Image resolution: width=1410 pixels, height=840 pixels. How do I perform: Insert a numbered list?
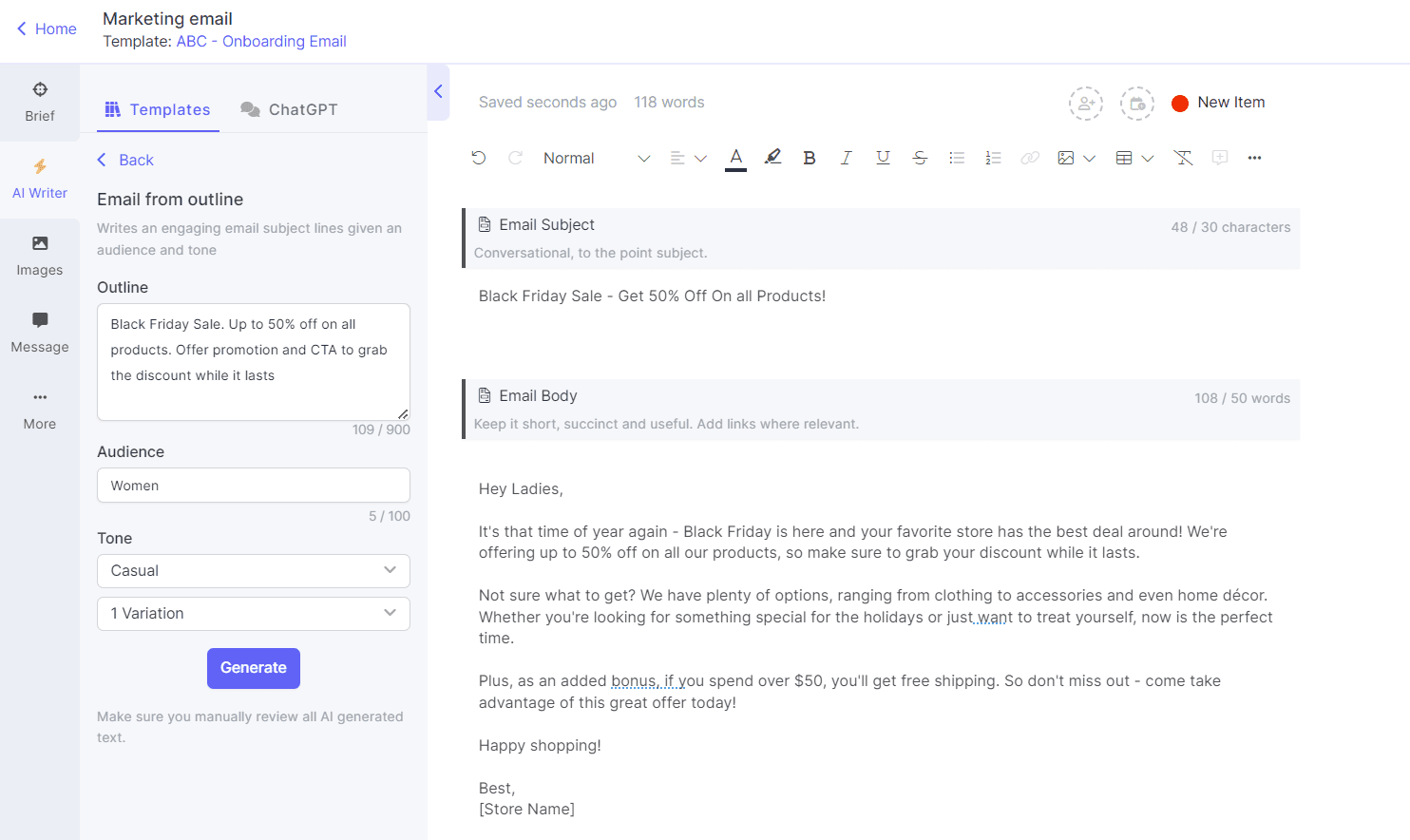[x=993, y=159]
